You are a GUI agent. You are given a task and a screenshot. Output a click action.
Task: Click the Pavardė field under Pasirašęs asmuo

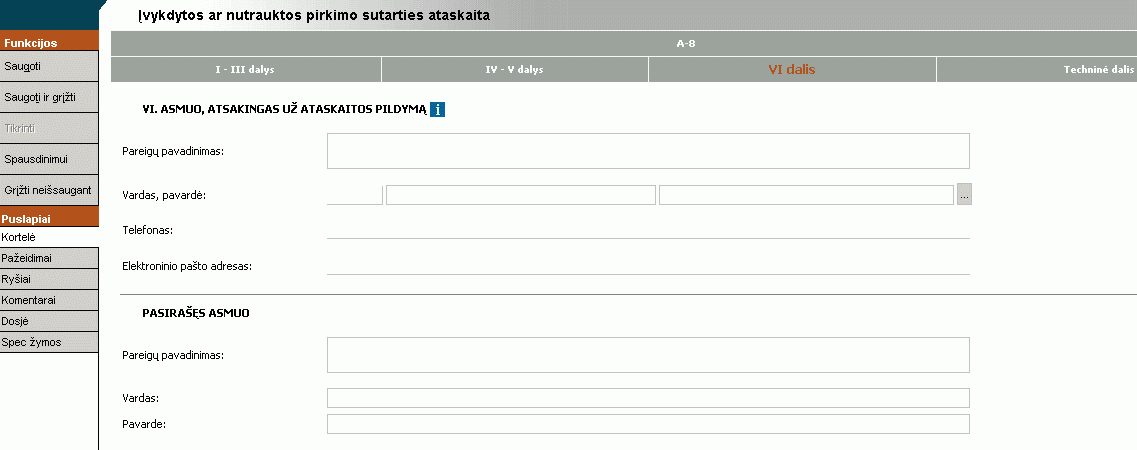tap(648, 424)
